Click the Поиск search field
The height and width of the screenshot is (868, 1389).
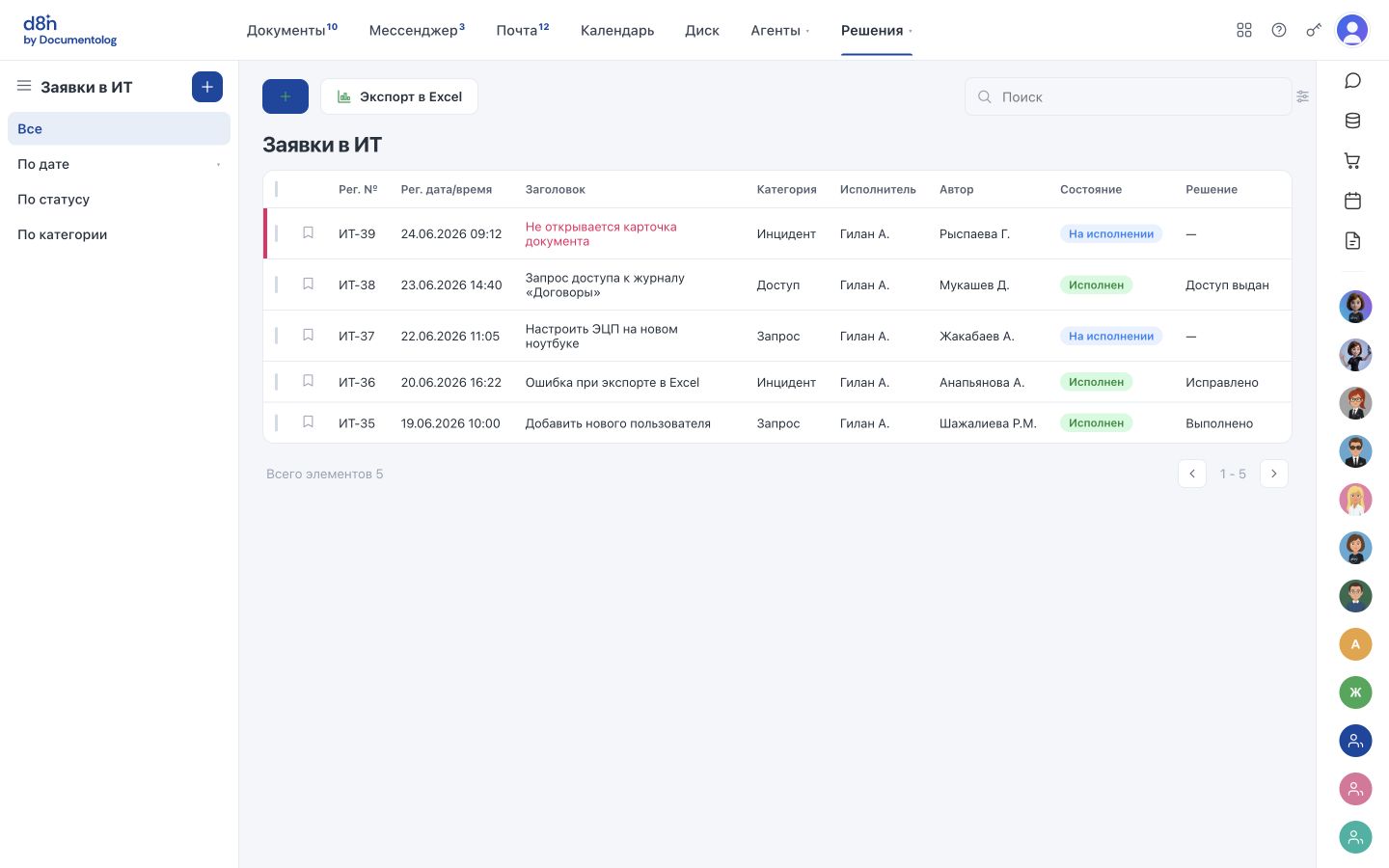coord(1129,96)
